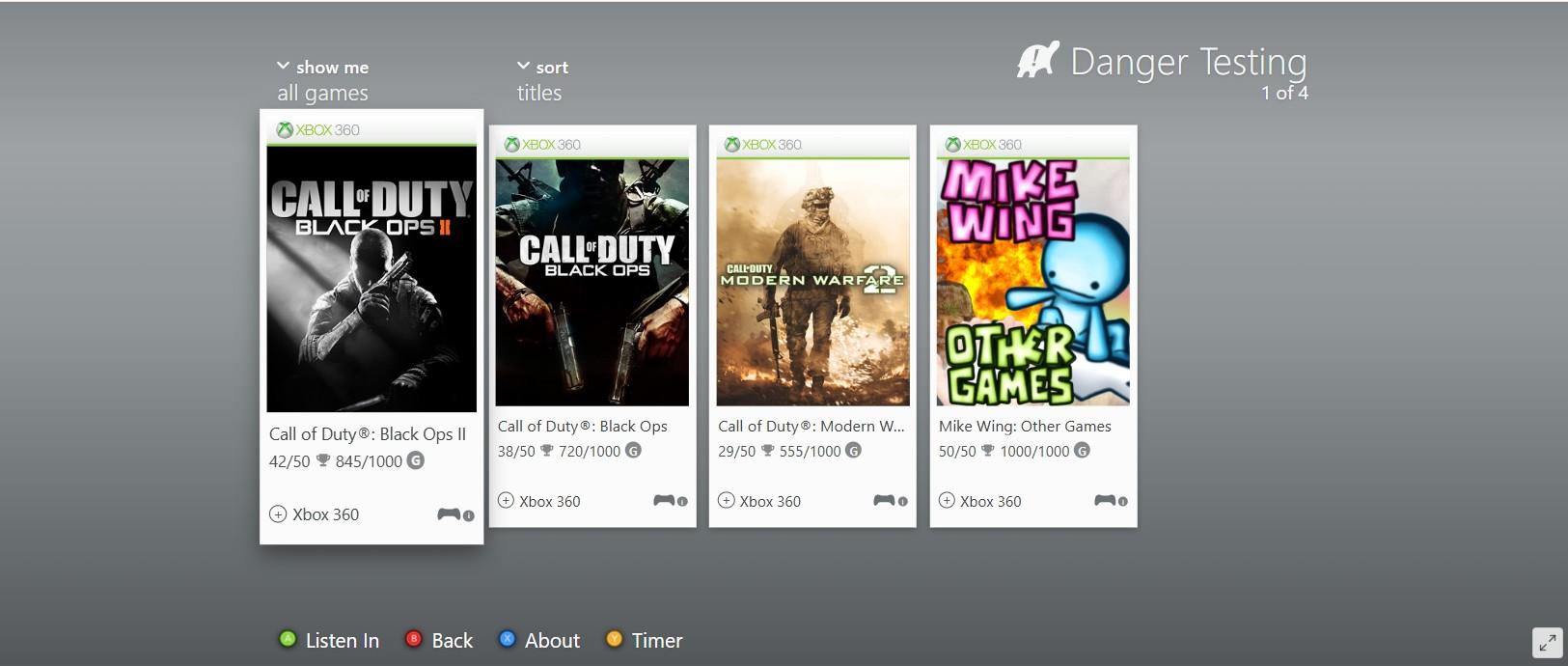
Task: Click the trophy icon under Mike Wing: Other Games
Action: point(988,451)
